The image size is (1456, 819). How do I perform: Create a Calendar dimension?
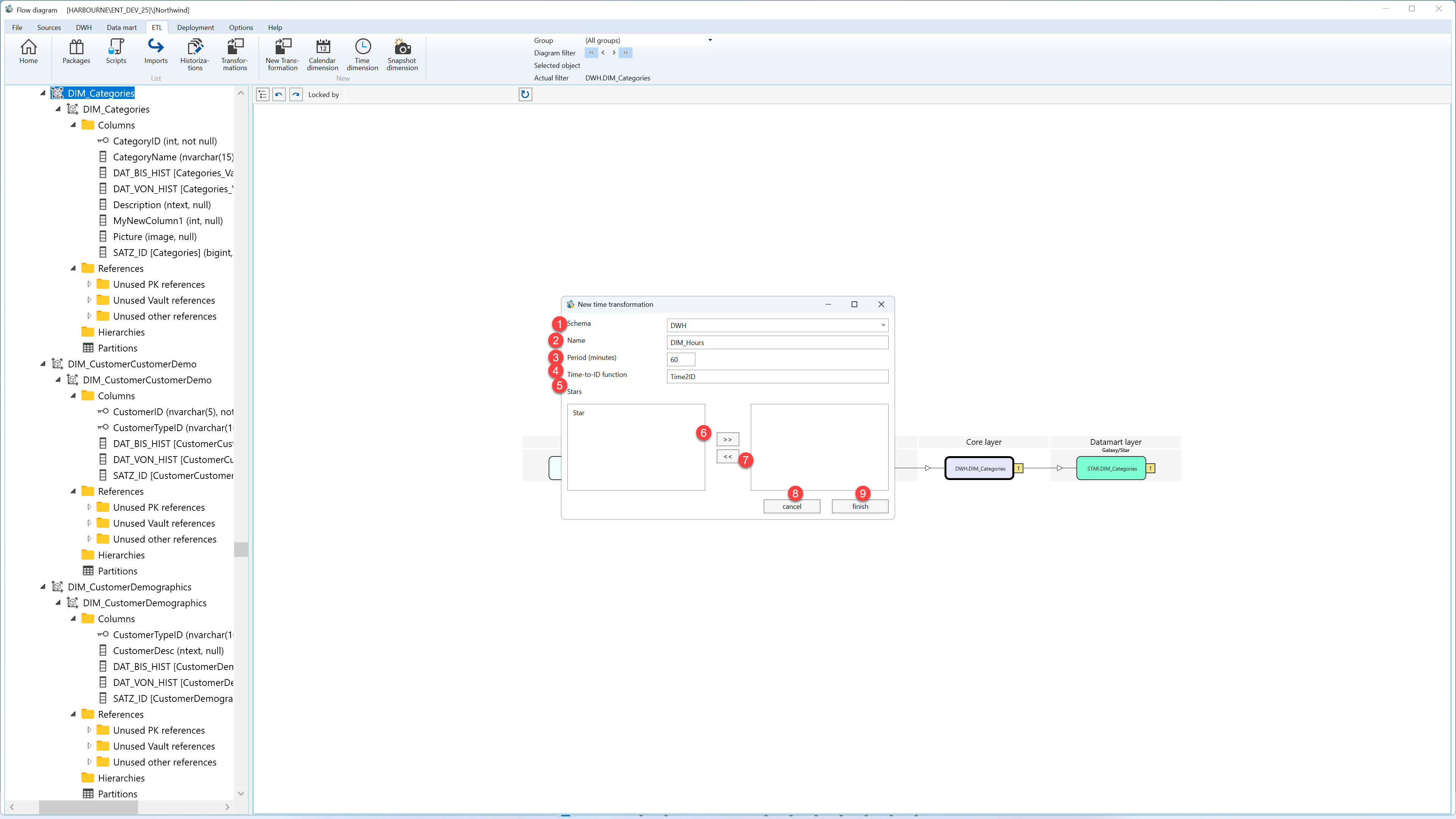pyautogui.click(x=322, y=55)
